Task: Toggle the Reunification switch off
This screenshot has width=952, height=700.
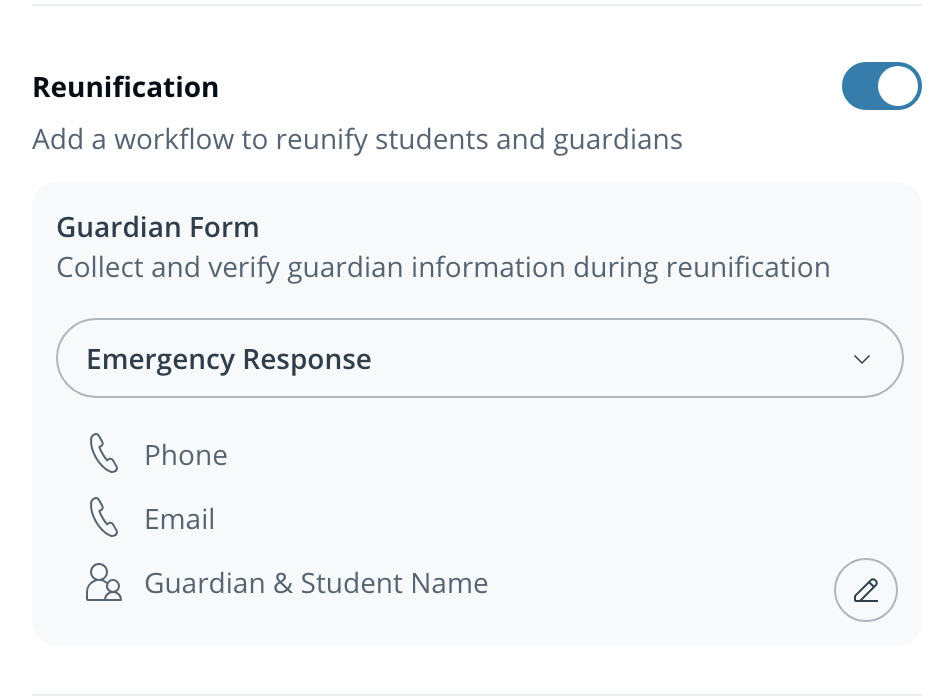Action: (x=880, y=86)
